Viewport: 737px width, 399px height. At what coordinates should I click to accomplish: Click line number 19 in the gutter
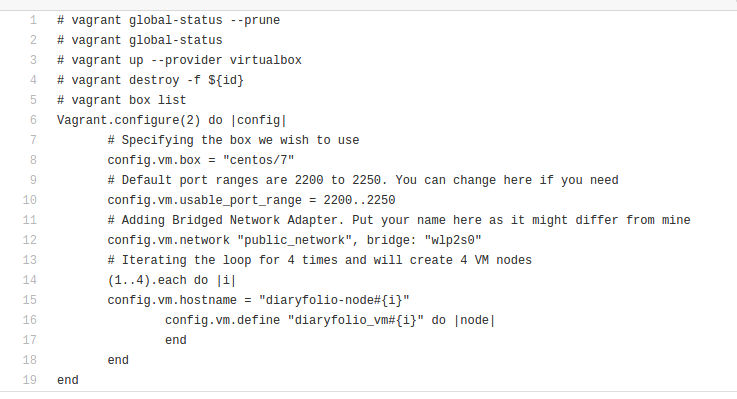[x=30, y=380]
